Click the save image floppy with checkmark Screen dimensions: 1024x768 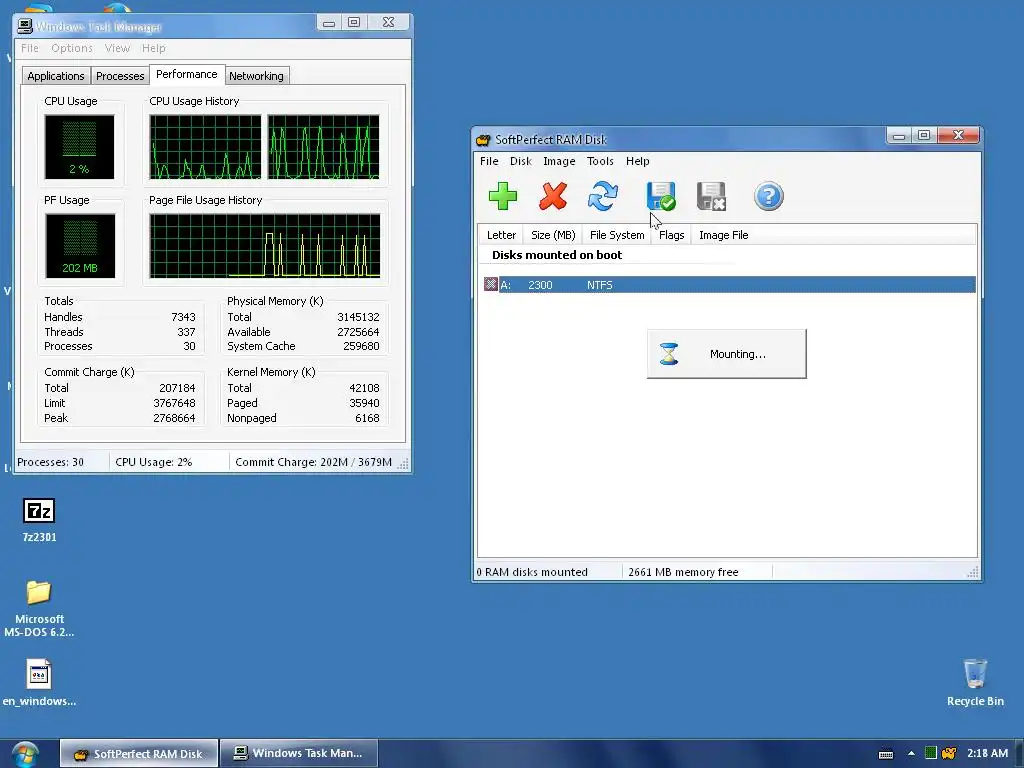click(x=661, y=196)
